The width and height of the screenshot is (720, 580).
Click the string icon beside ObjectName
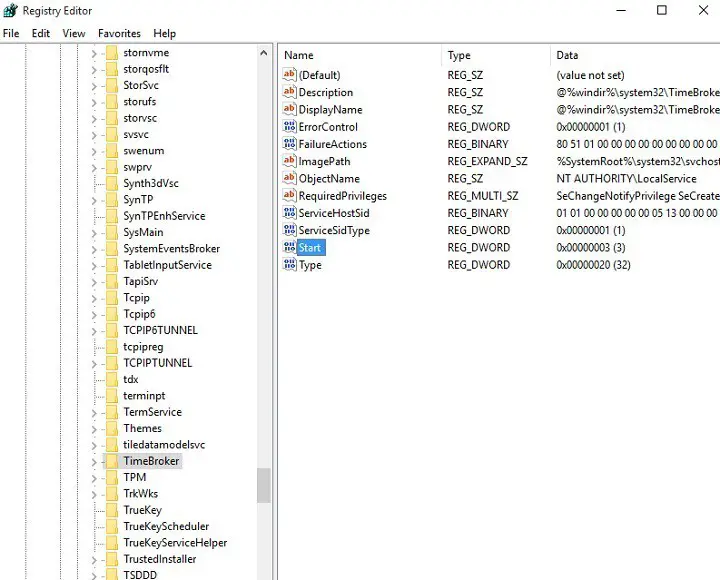coord(289,178)
